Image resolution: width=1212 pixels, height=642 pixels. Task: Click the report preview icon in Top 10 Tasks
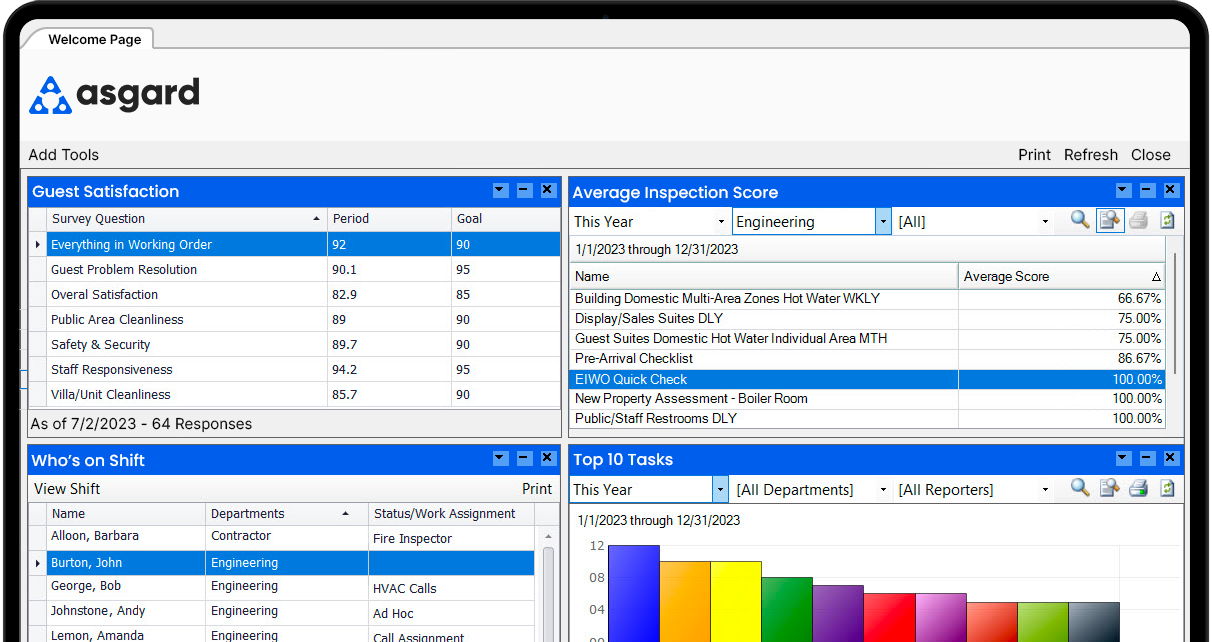tap(1109, 488)
